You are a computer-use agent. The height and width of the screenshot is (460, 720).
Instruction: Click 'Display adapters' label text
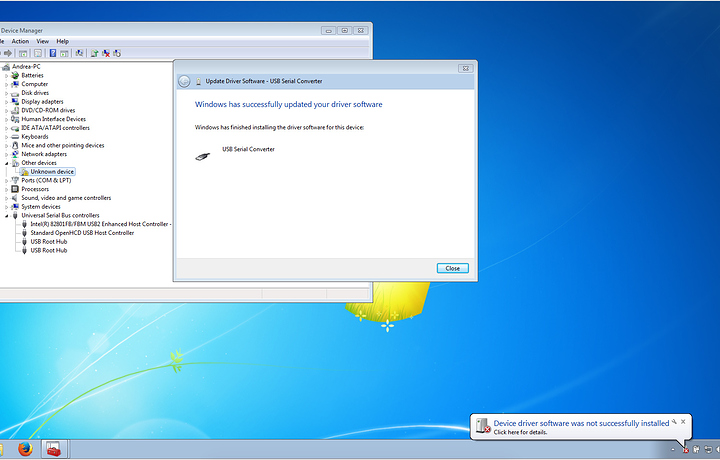point(42,101)
